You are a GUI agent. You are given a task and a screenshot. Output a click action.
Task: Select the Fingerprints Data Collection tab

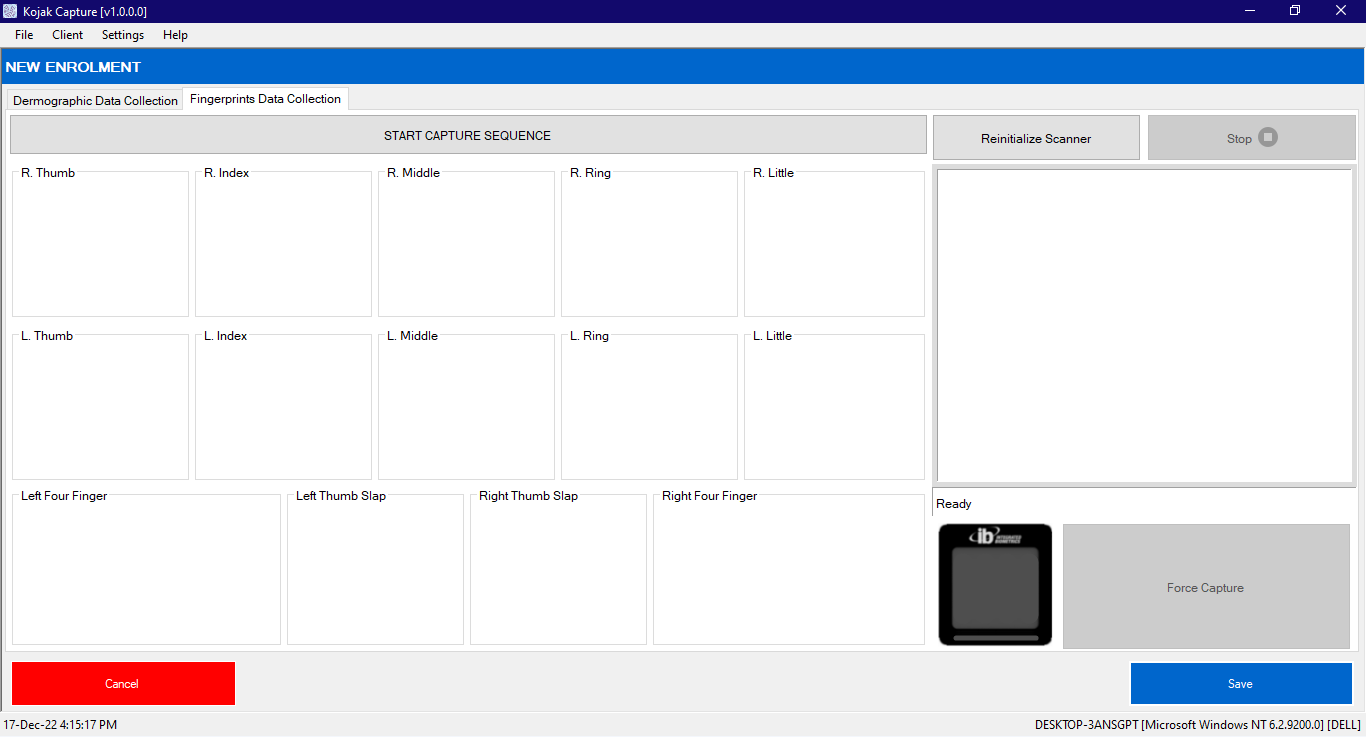pyautogui.click(x=265, y=99)
